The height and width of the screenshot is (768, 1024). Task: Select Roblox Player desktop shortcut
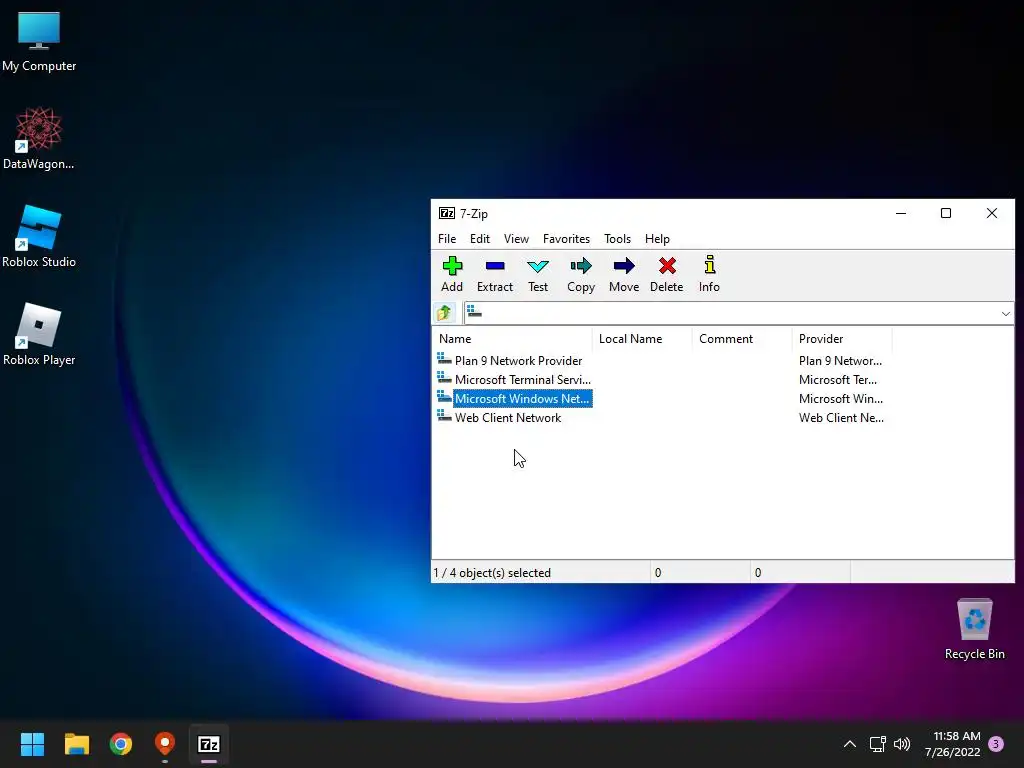tap(39, 334)
